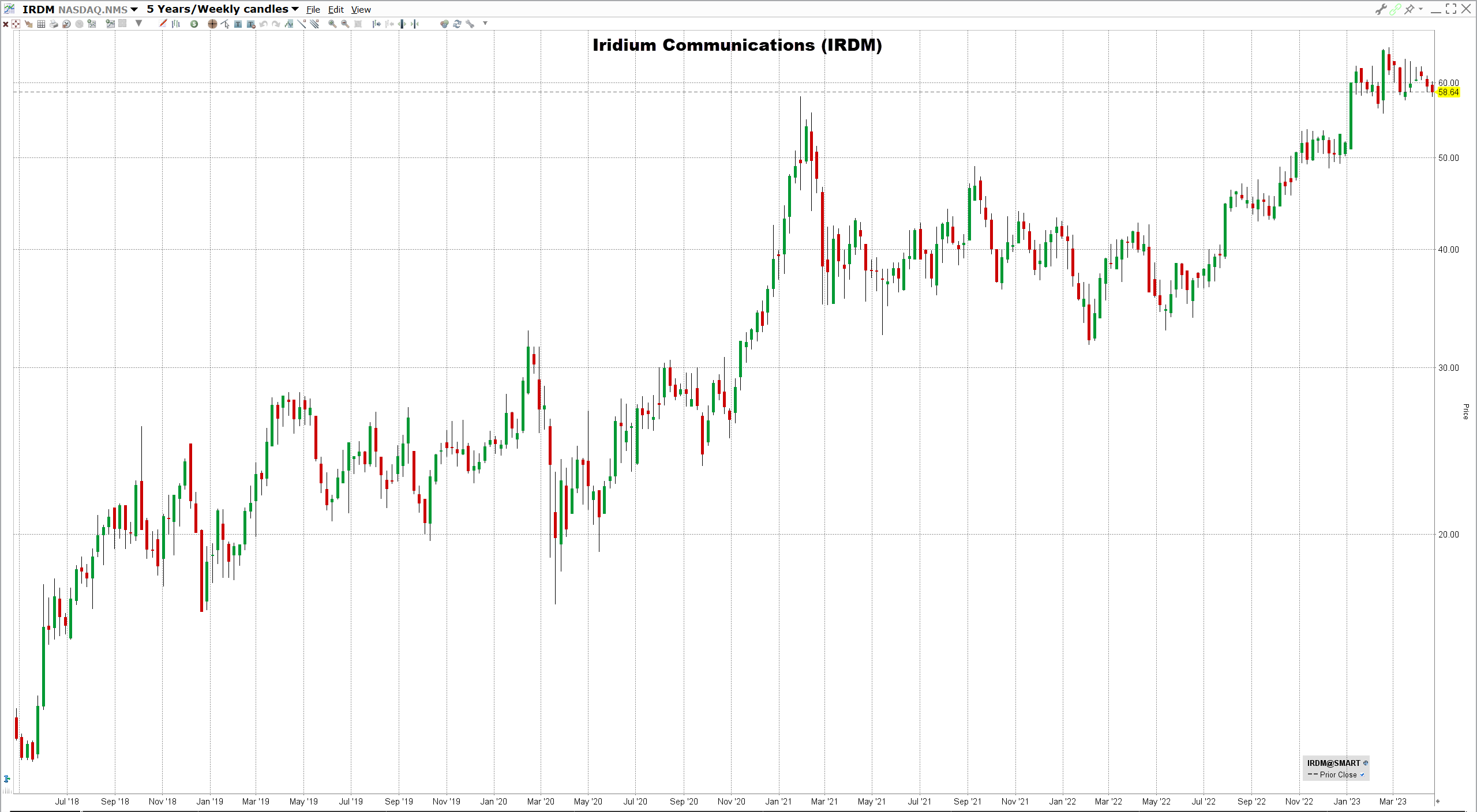
Task: Open the Edit menu
Action: [336, 10]
